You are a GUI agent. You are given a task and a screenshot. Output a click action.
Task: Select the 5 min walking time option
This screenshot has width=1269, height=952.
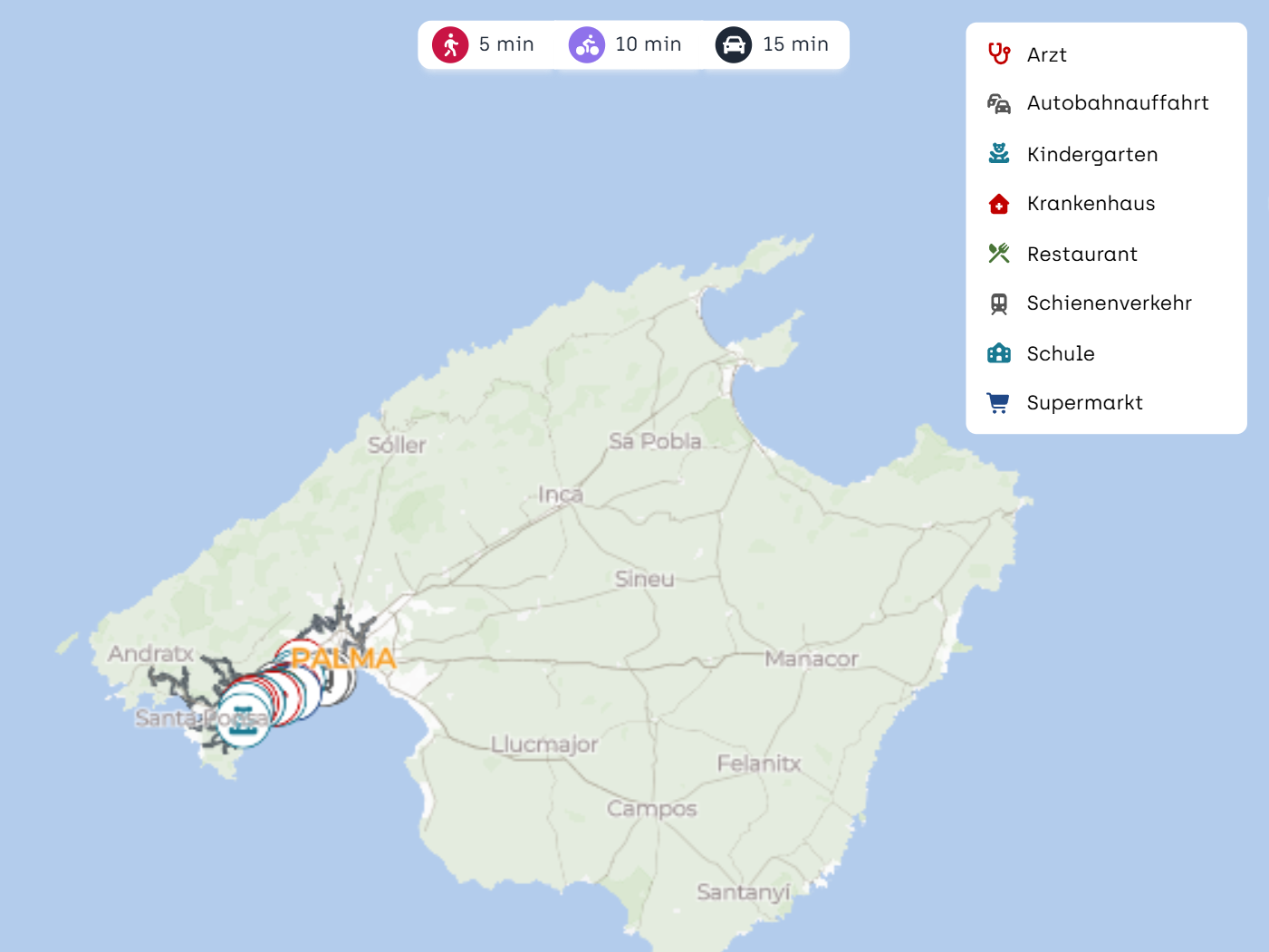coord(506,44)
